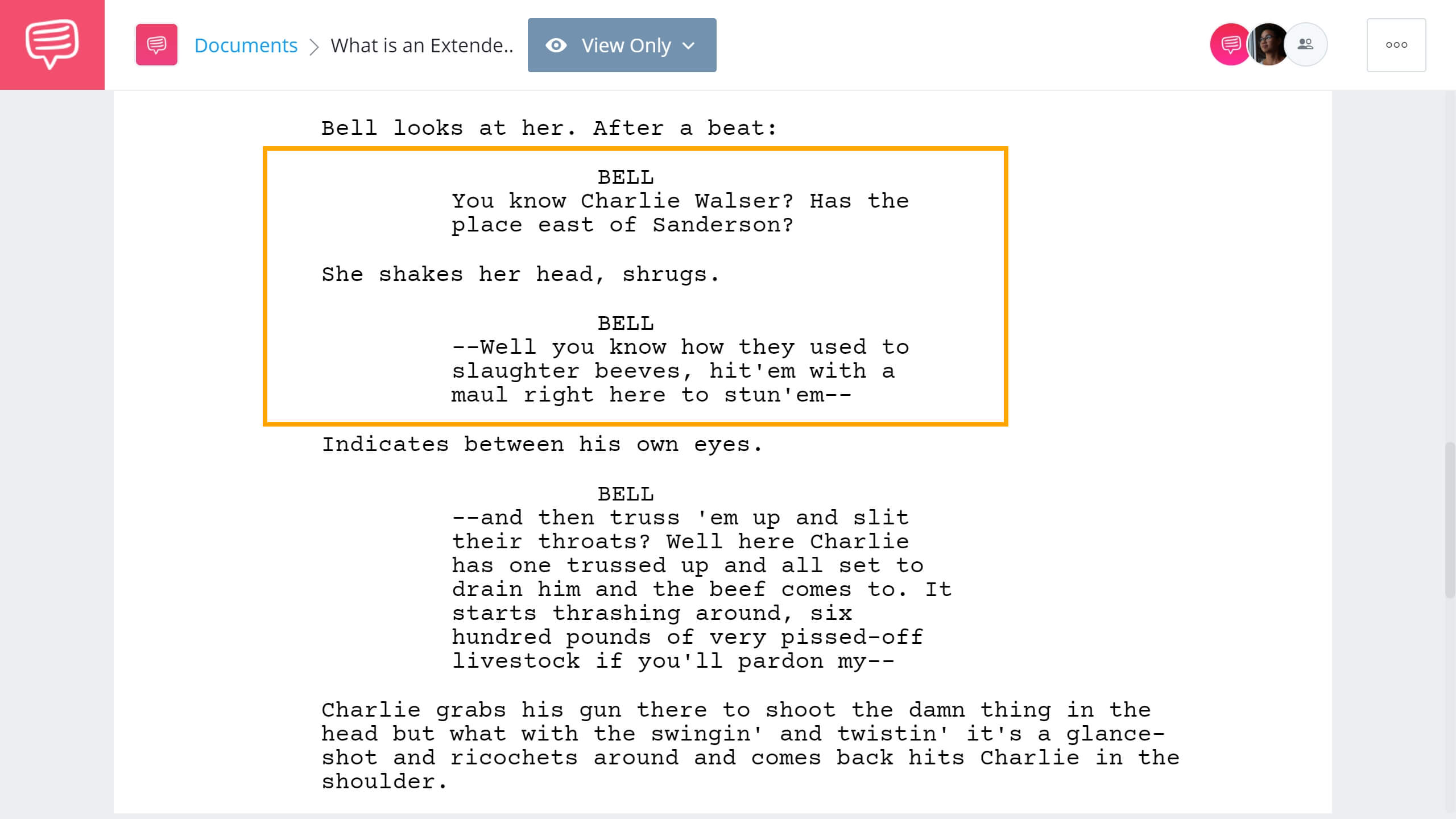This screenshot has height=819, width=1456.
Task: Select the 'What is an Extende..' breadcrumb tab
Action: 422,45
